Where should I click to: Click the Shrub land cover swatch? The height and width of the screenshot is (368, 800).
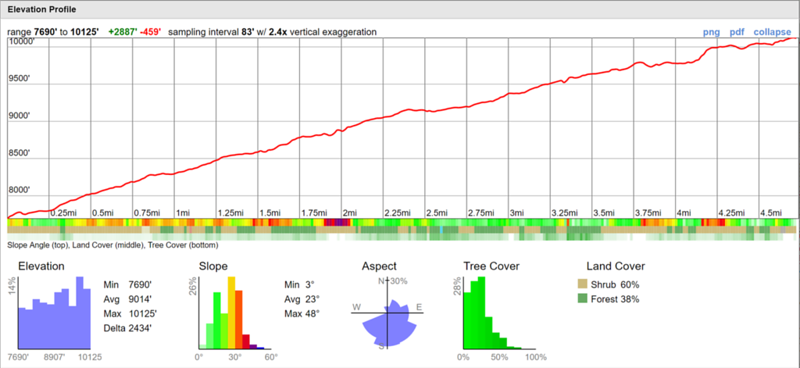[582, 284]
